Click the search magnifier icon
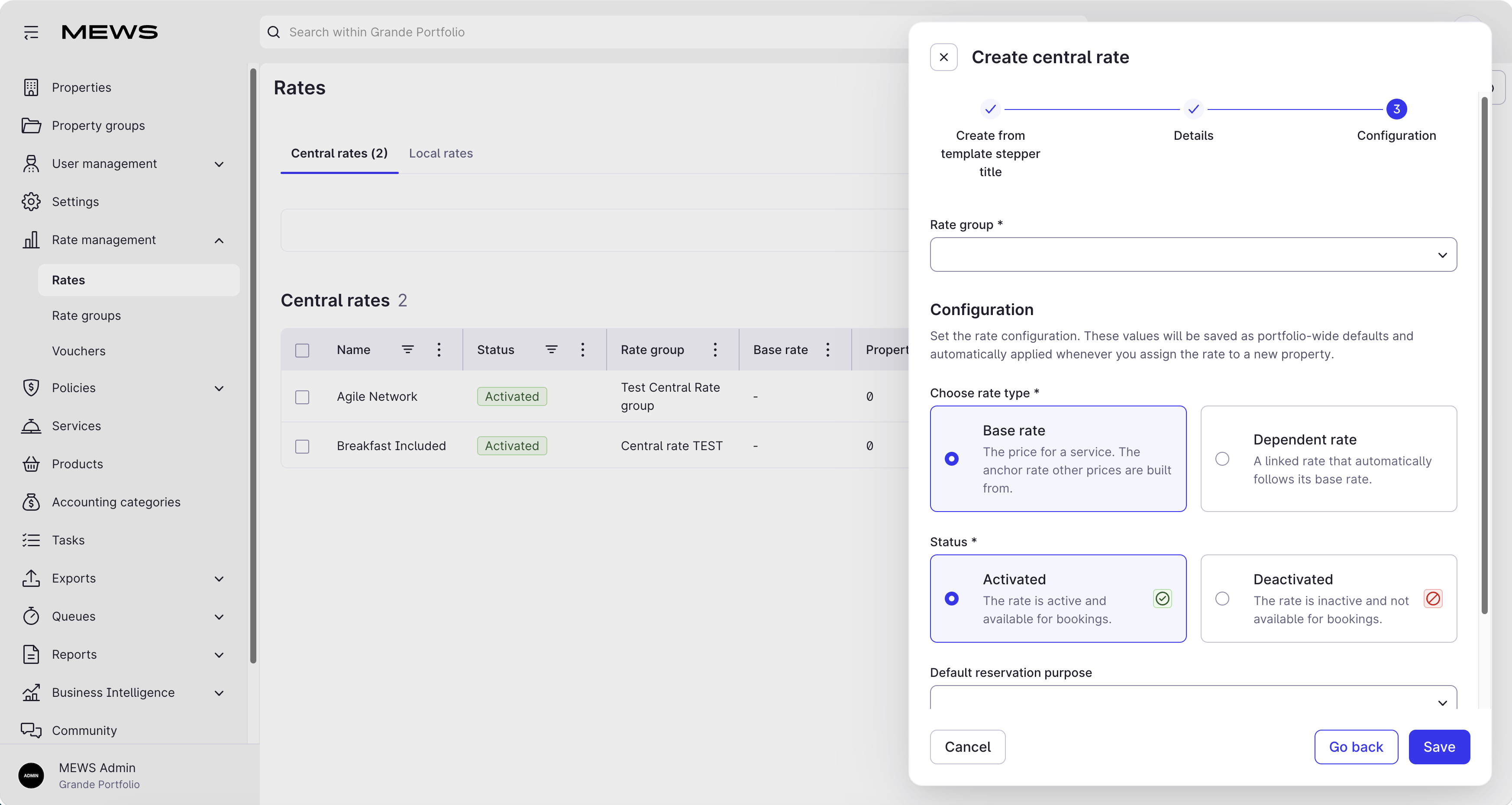Screen dimensions: 1512x805 (x=274, y=32)
